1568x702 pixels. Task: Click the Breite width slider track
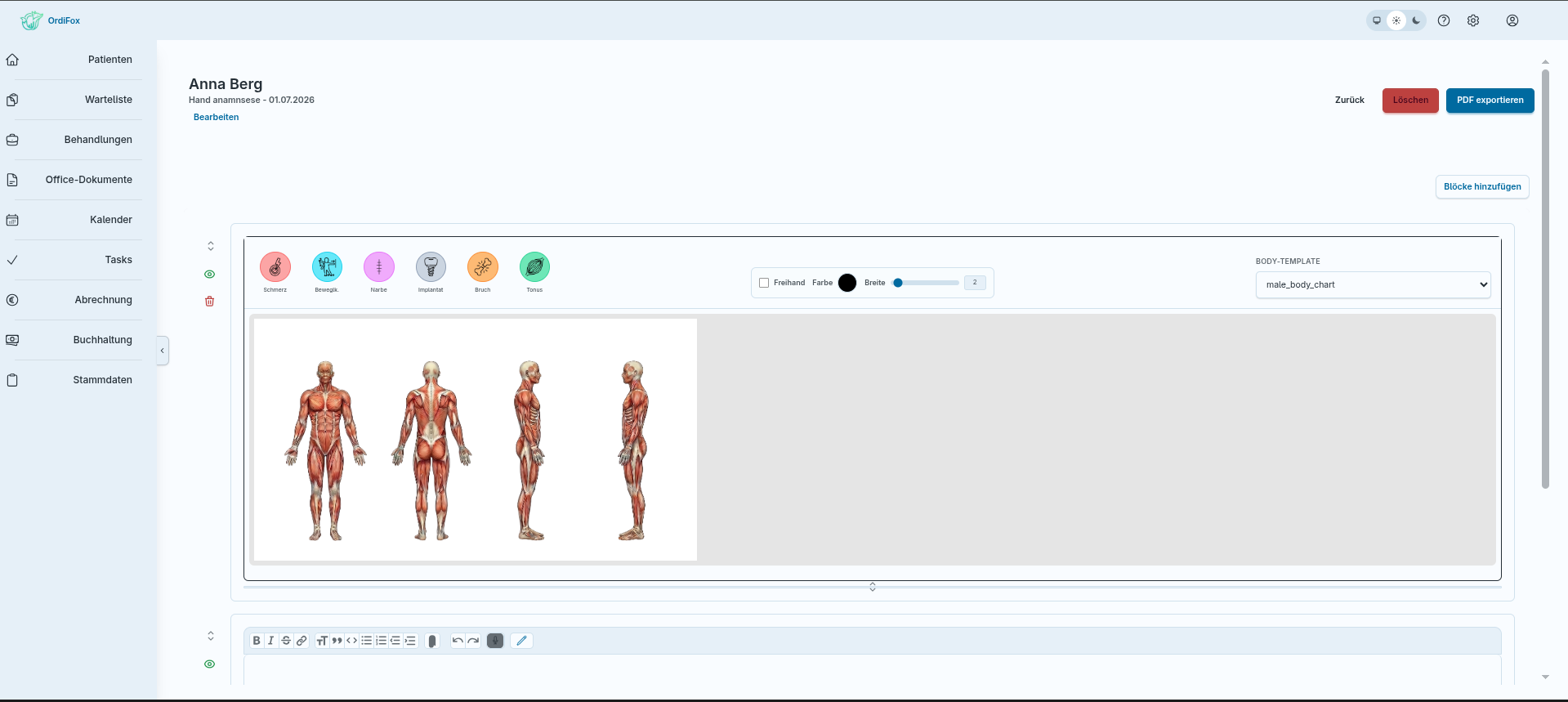pos(927,283)
